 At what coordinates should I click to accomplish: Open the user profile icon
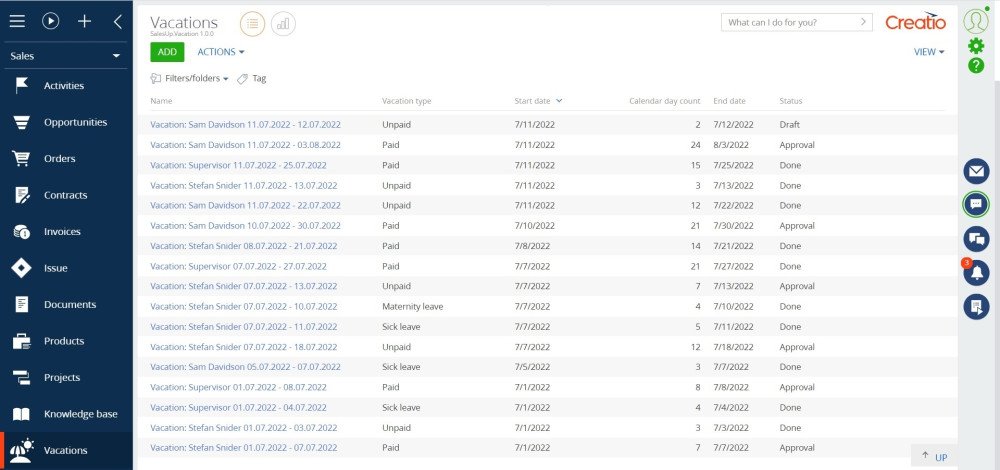tap(976, 22)
